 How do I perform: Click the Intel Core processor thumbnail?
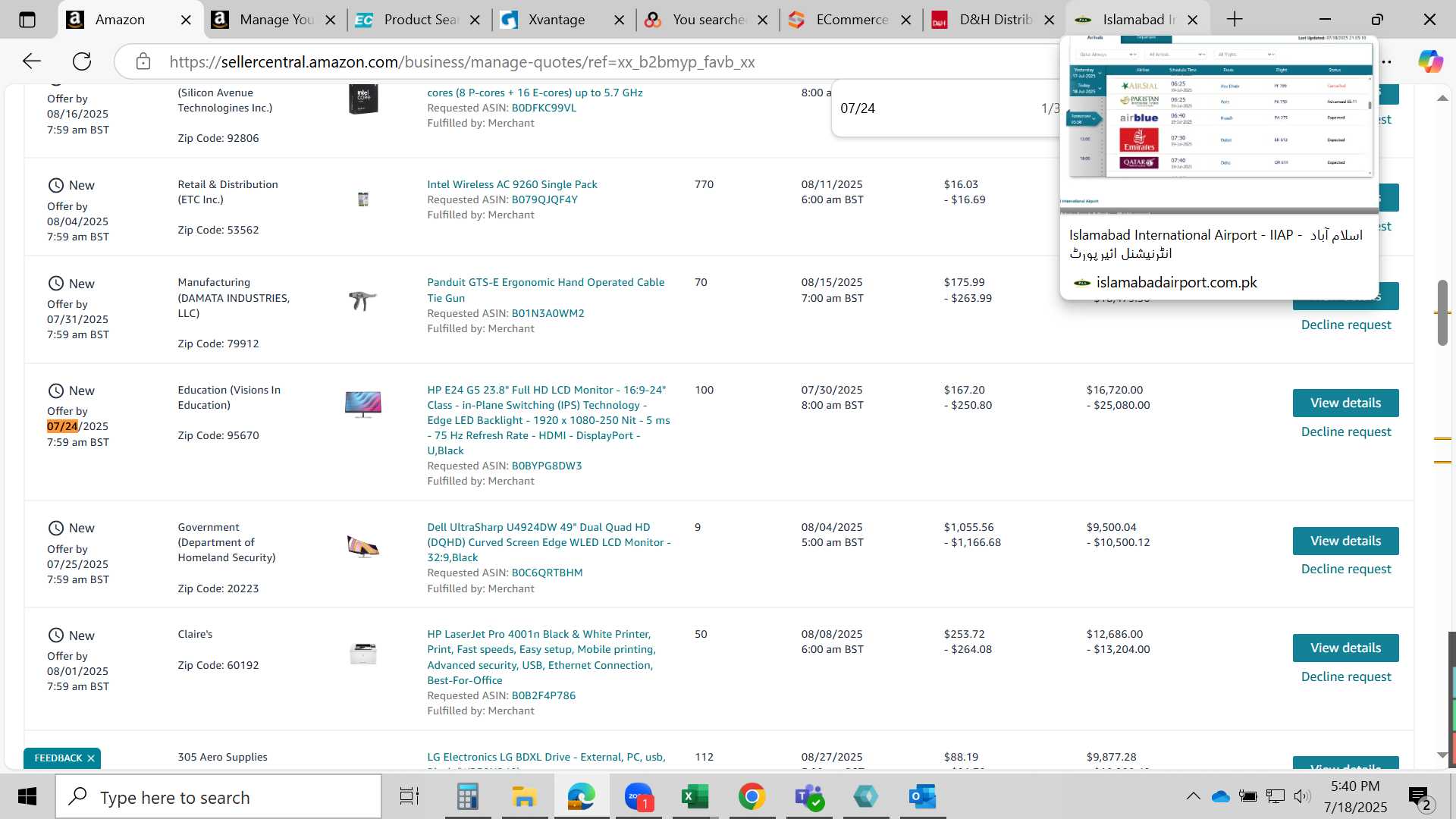[363, 99]
